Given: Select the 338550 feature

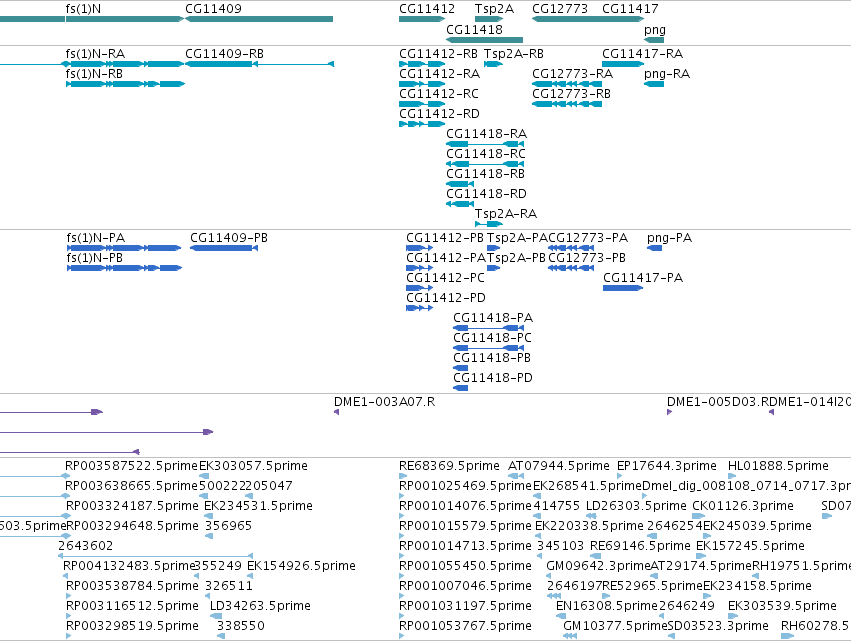Looking at the screenshot, I should click(x=221, y=636).
